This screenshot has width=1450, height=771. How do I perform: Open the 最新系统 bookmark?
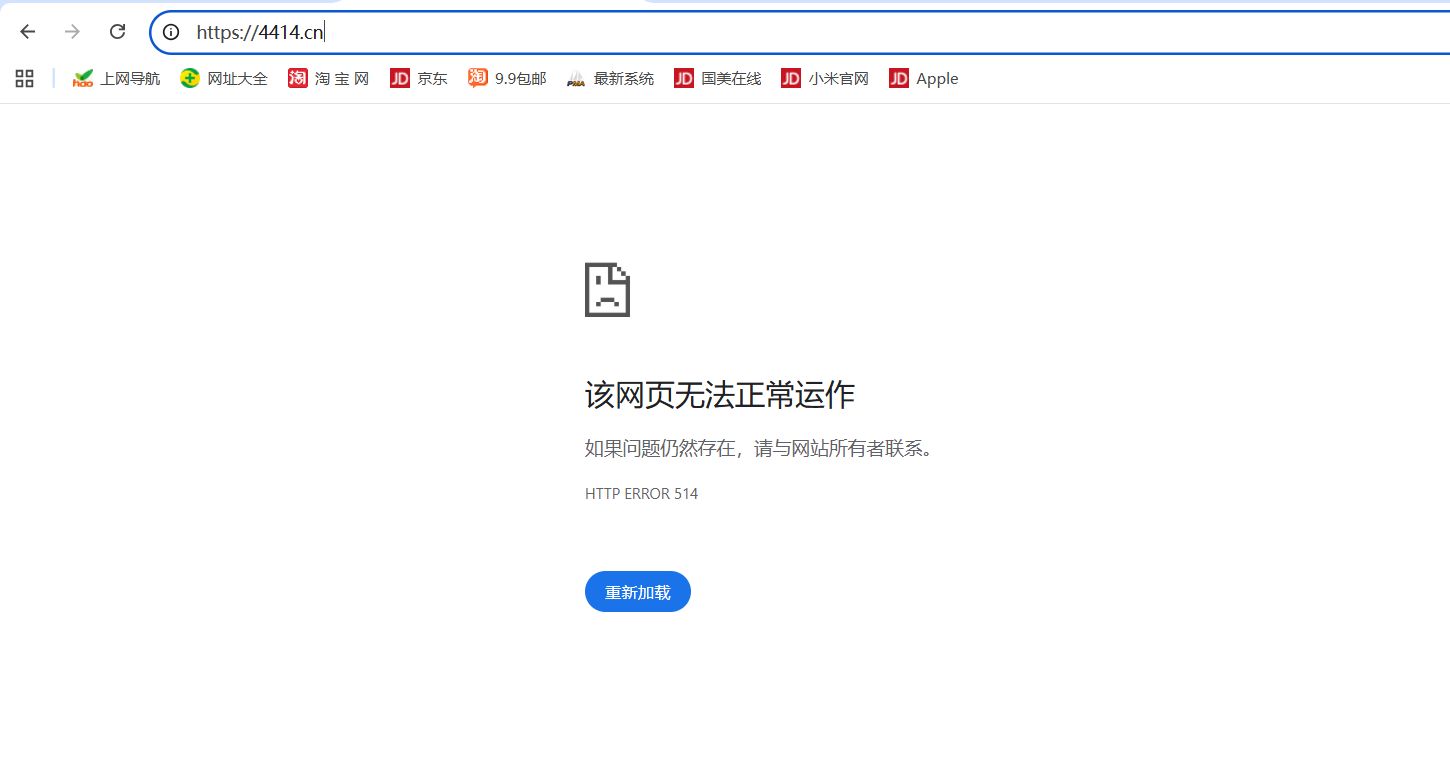610,78
